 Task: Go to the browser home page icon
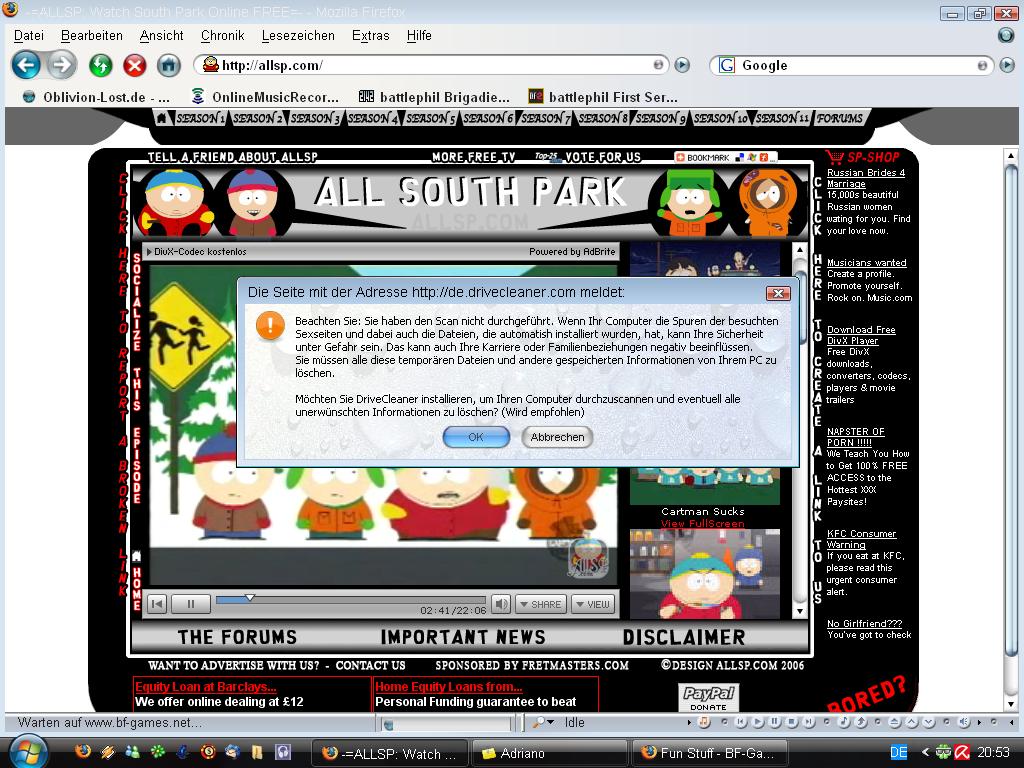(x=168, y=66)
